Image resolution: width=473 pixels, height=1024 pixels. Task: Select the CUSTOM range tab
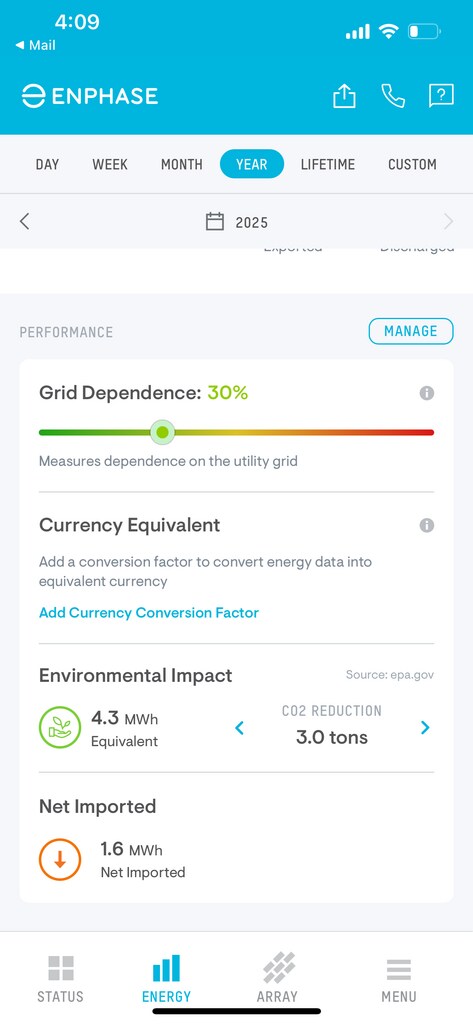(412, 165)
